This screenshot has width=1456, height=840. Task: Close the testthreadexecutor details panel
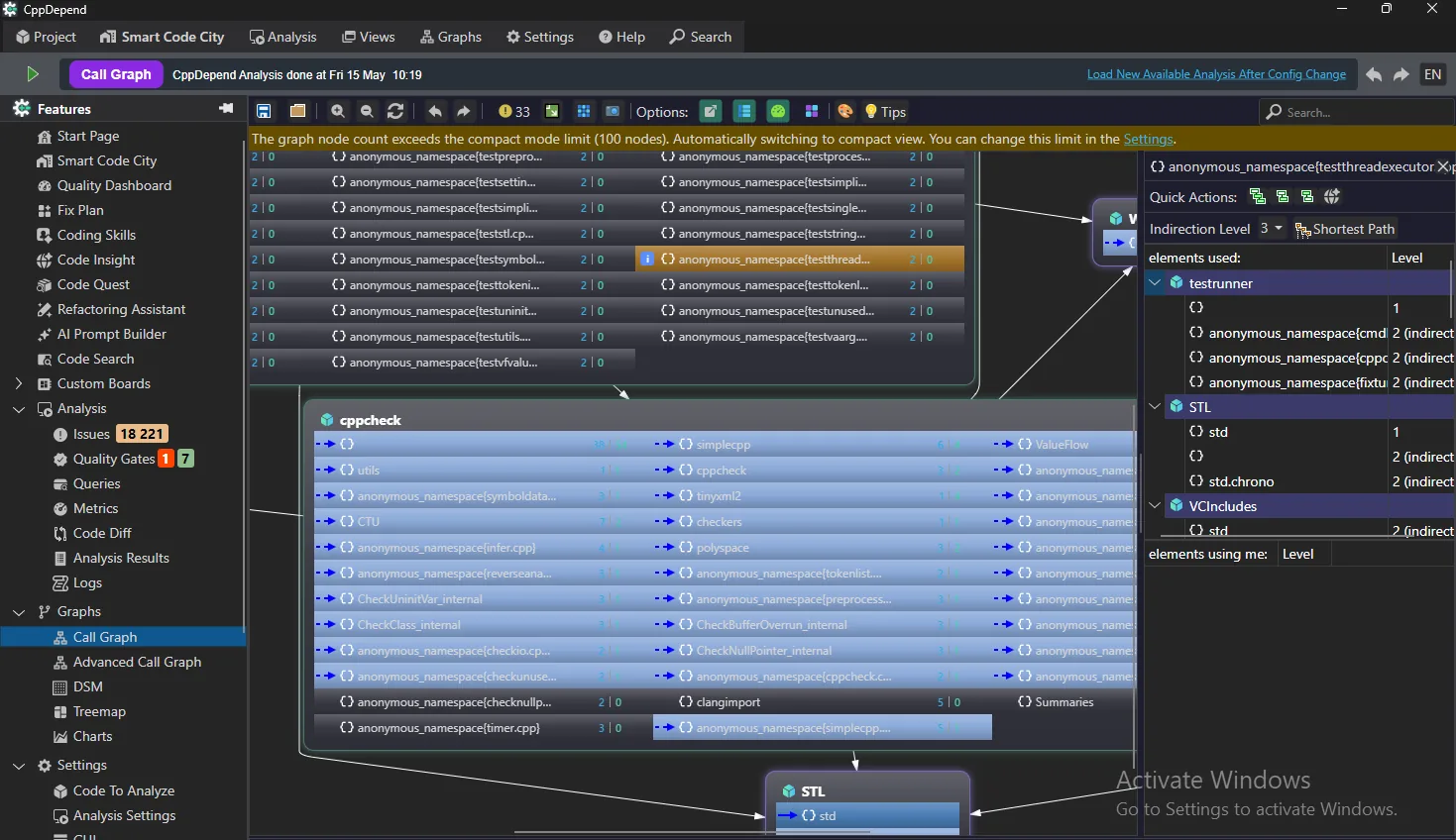tap(1443, 166)
